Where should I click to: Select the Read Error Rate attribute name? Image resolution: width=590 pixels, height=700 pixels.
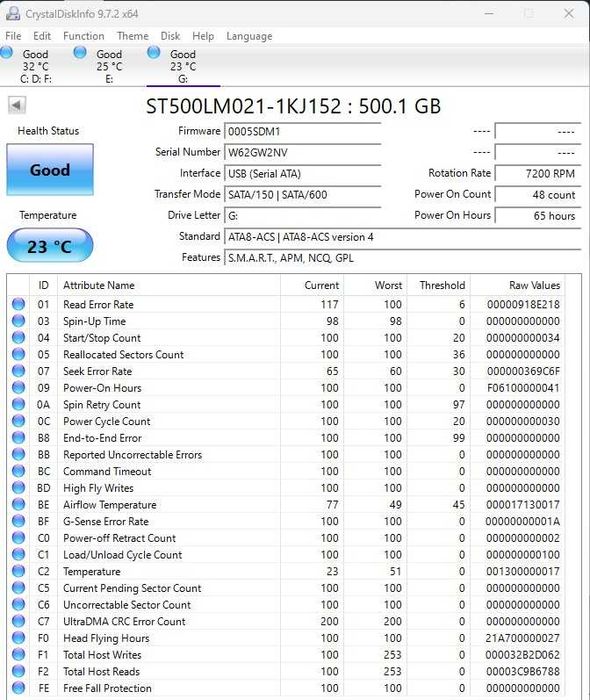pos(98,304)
